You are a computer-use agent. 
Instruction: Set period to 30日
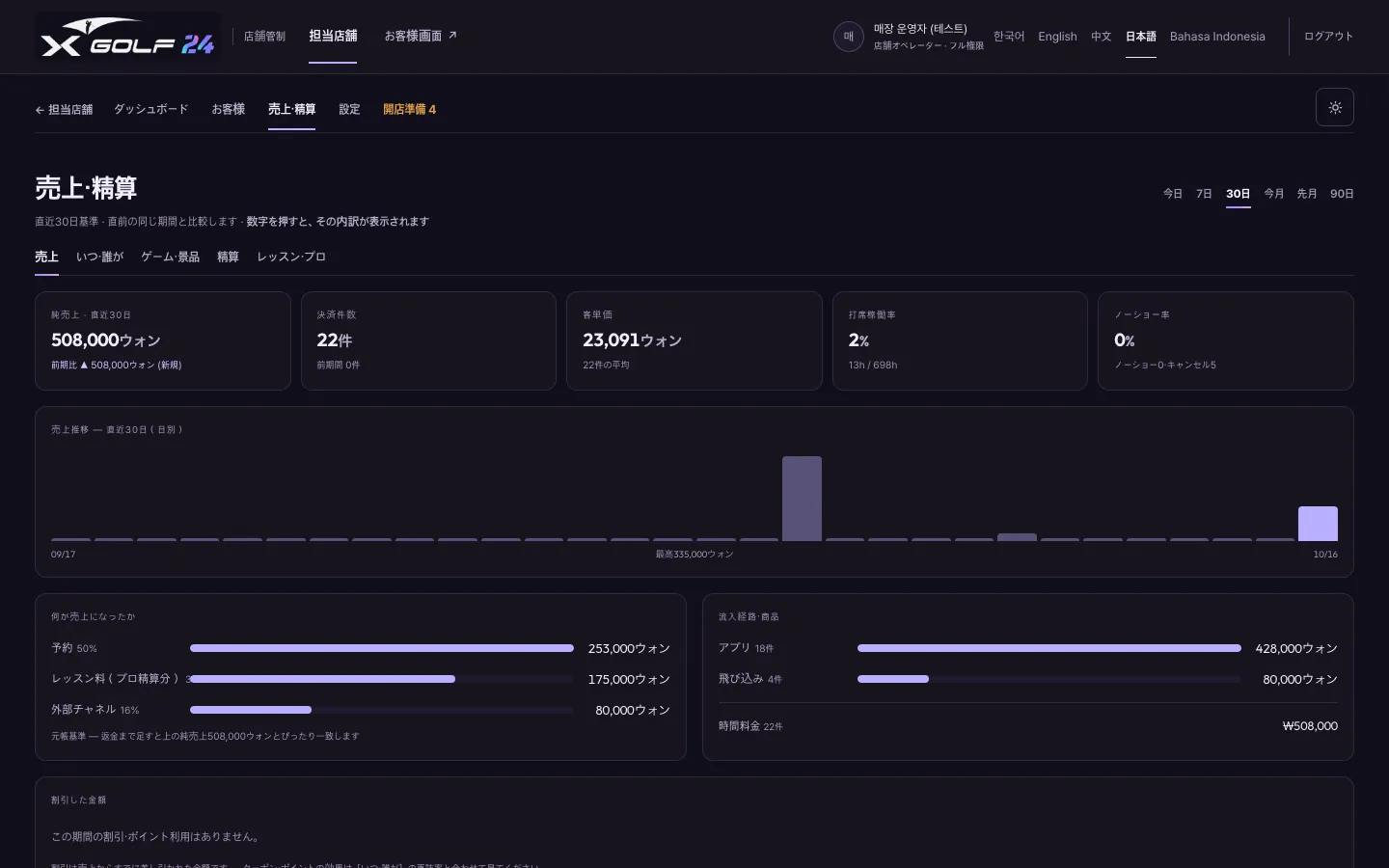pos(1239,194)
